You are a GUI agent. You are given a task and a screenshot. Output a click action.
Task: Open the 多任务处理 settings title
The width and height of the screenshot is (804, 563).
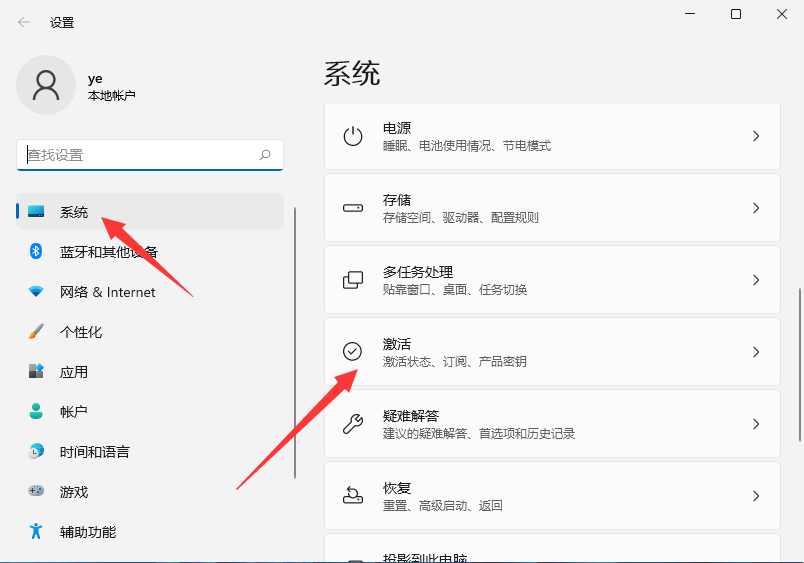(x=418, y=272)
